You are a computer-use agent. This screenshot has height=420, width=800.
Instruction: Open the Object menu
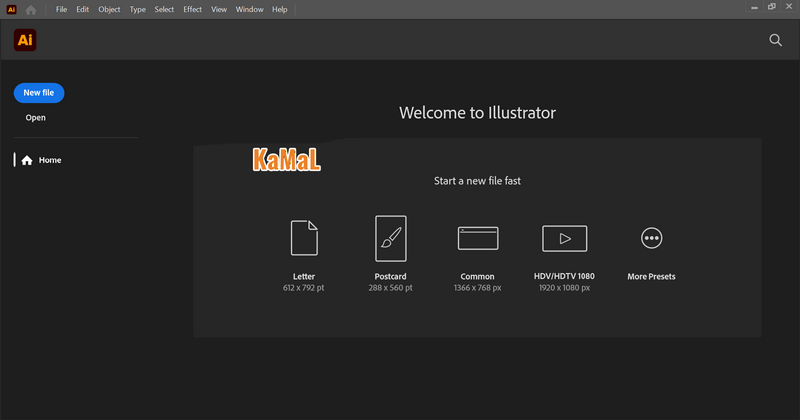[109, 9]
